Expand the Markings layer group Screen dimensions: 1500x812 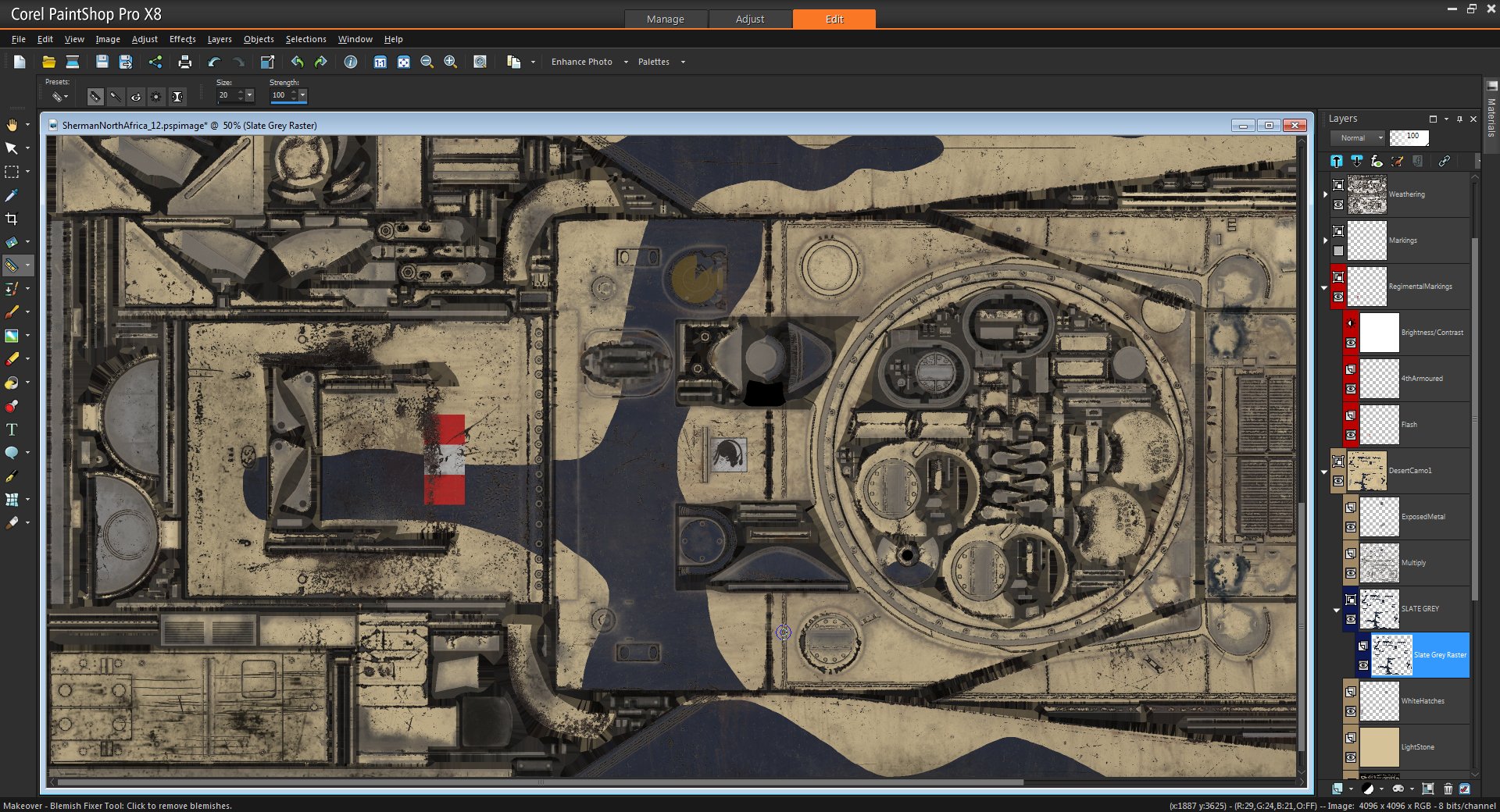click(1325, 240)
